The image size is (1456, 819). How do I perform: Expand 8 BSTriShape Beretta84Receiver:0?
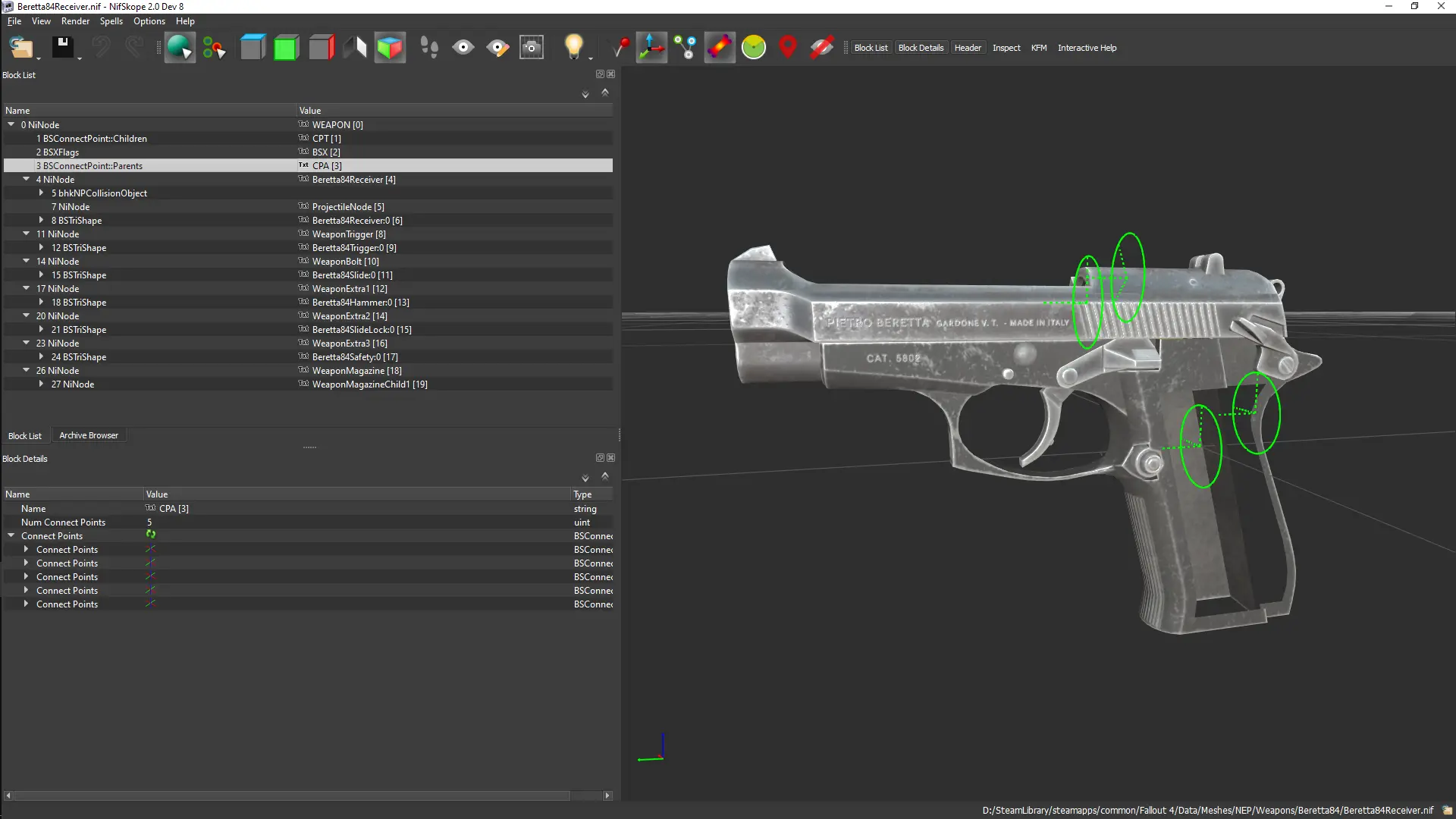[42, 220]
